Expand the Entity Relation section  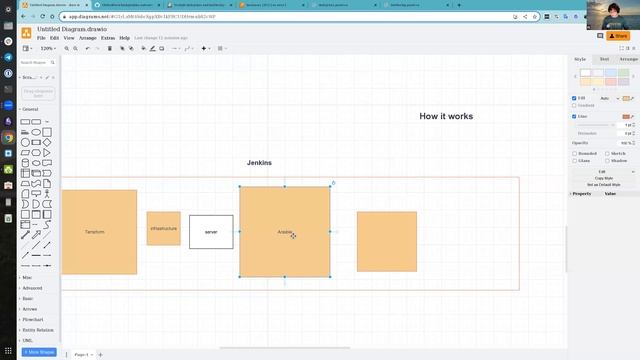pos(37,330)
